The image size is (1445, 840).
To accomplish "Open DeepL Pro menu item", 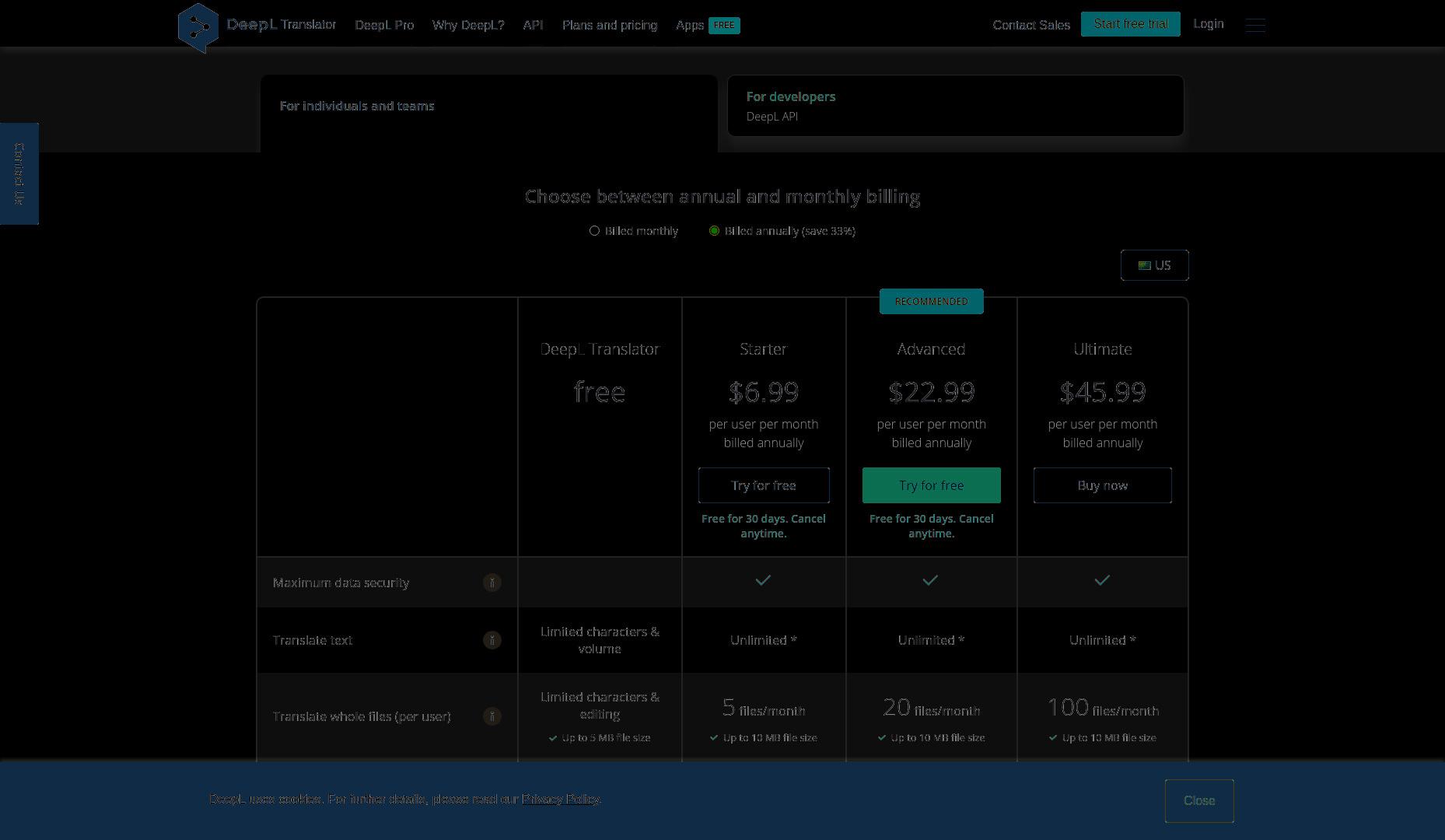I will (384, 25).
